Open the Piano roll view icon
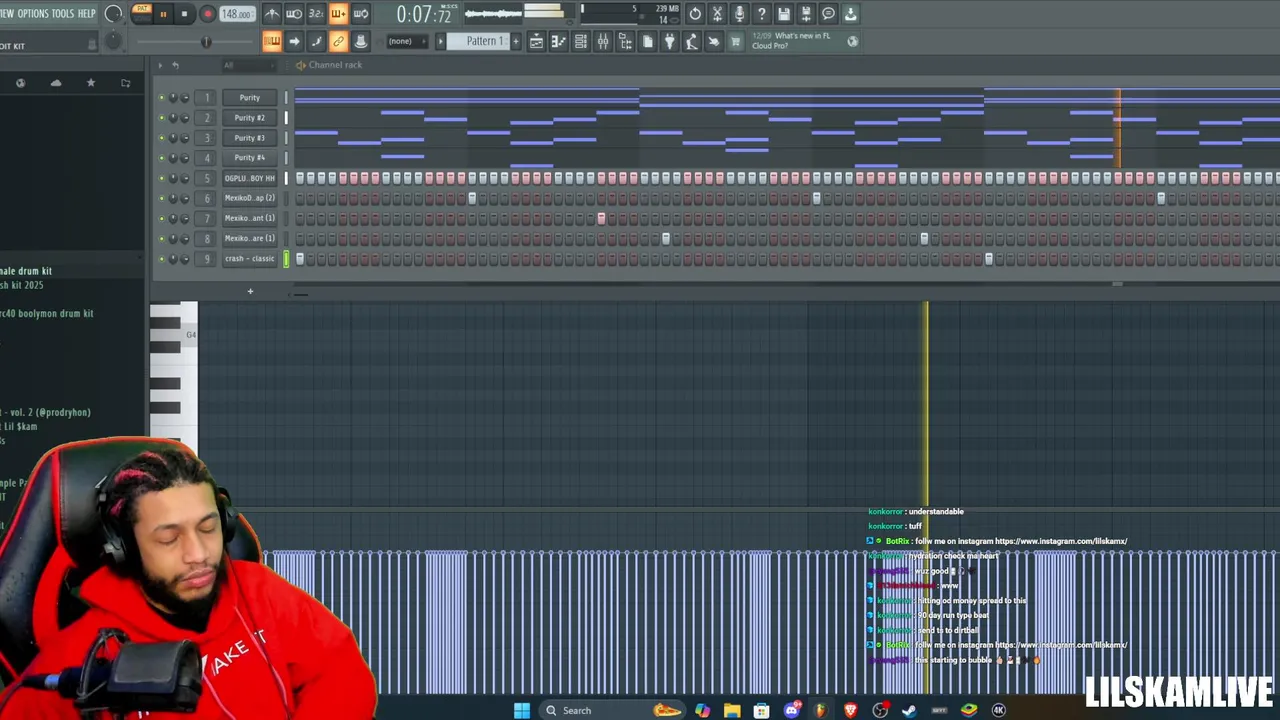 pyautogui.click(x=558, y=41)
